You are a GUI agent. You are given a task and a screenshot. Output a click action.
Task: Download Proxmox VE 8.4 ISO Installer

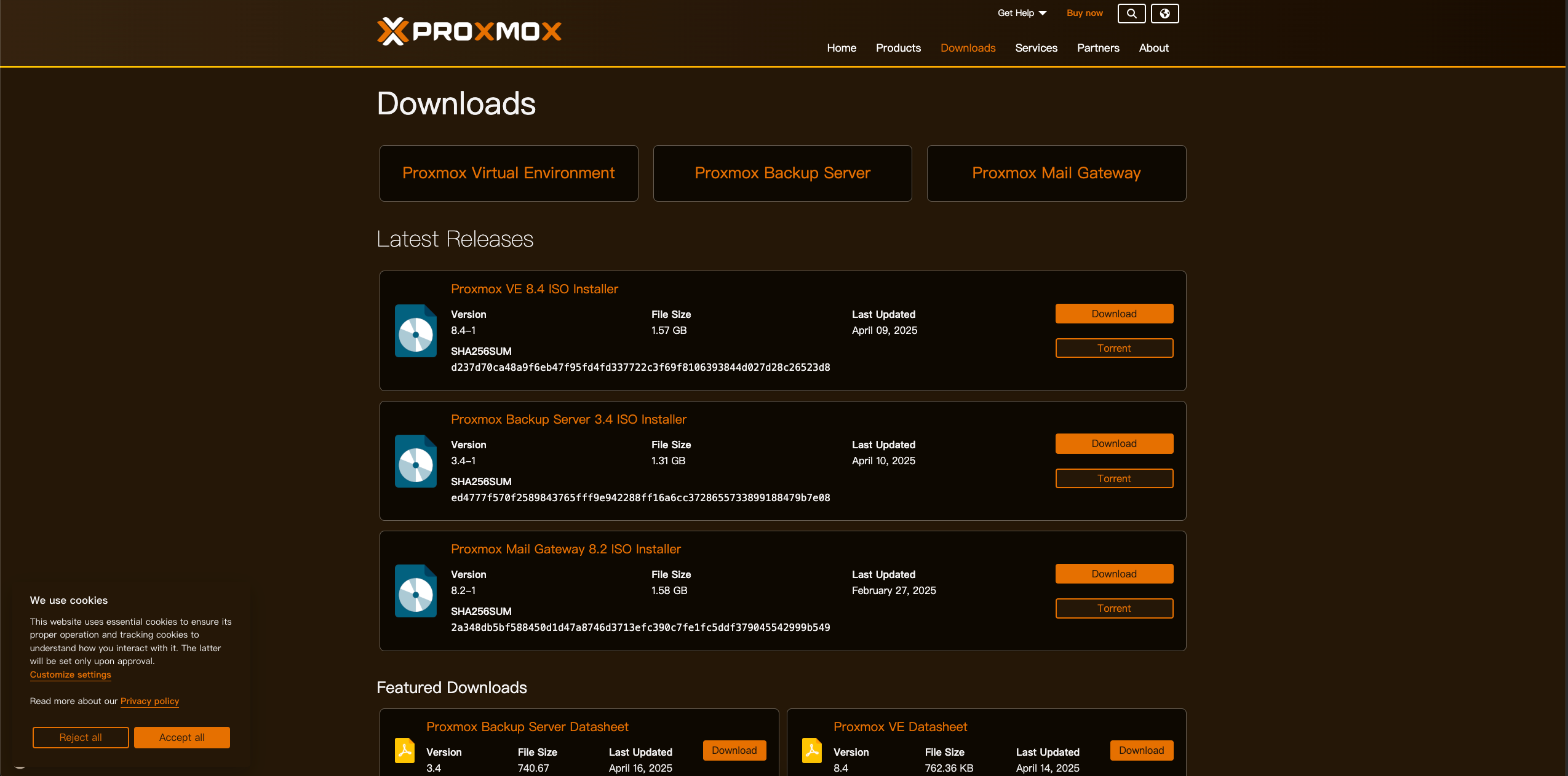[1113, 314]
